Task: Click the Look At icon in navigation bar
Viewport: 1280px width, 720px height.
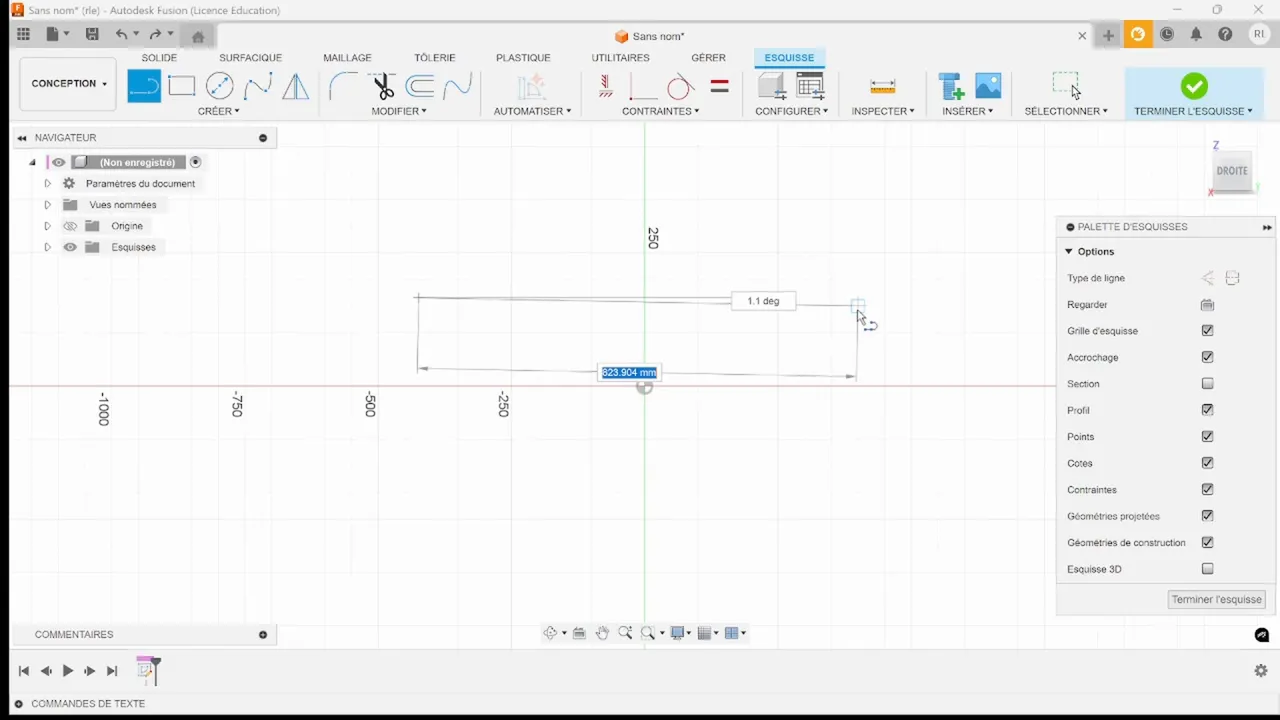Action: [579, 633]
